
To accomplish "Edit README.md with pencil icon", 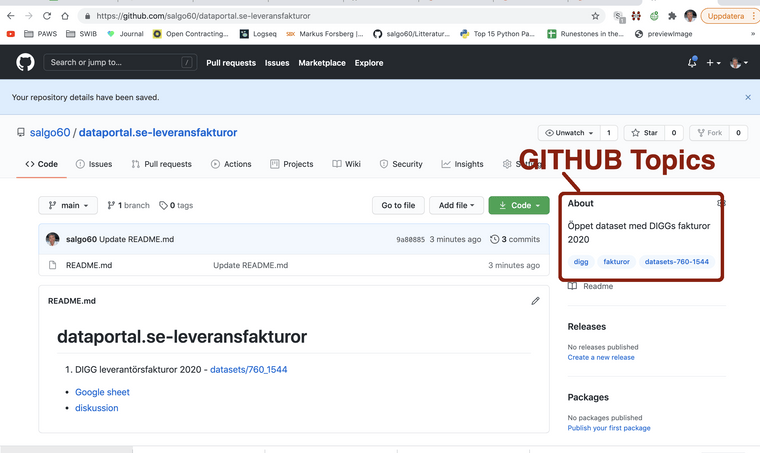I will coord(535,300).
